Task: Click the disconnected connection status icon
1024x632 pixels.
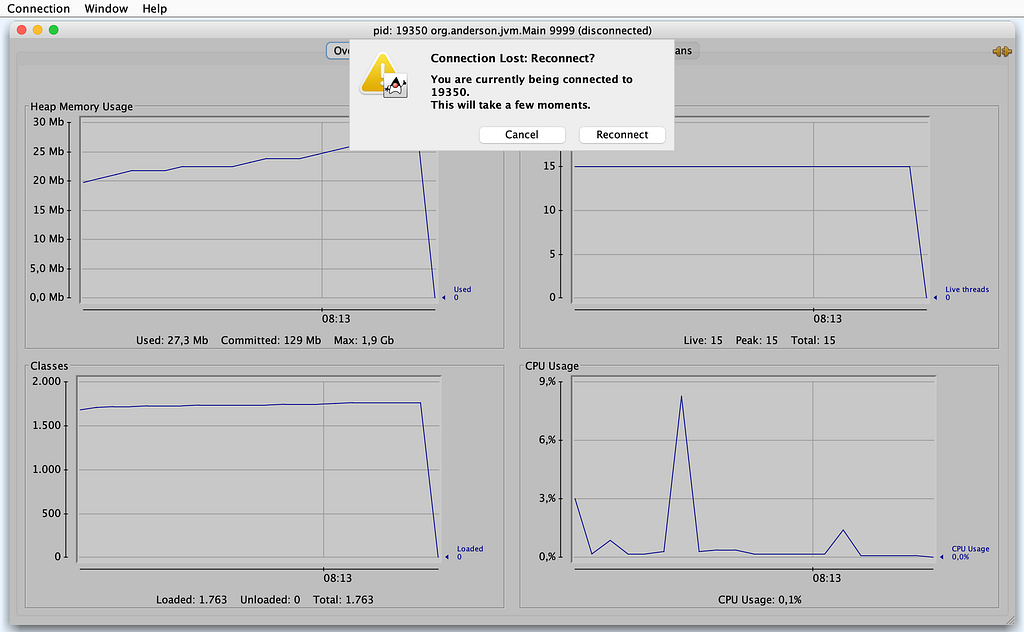Action: point(1002,51)
